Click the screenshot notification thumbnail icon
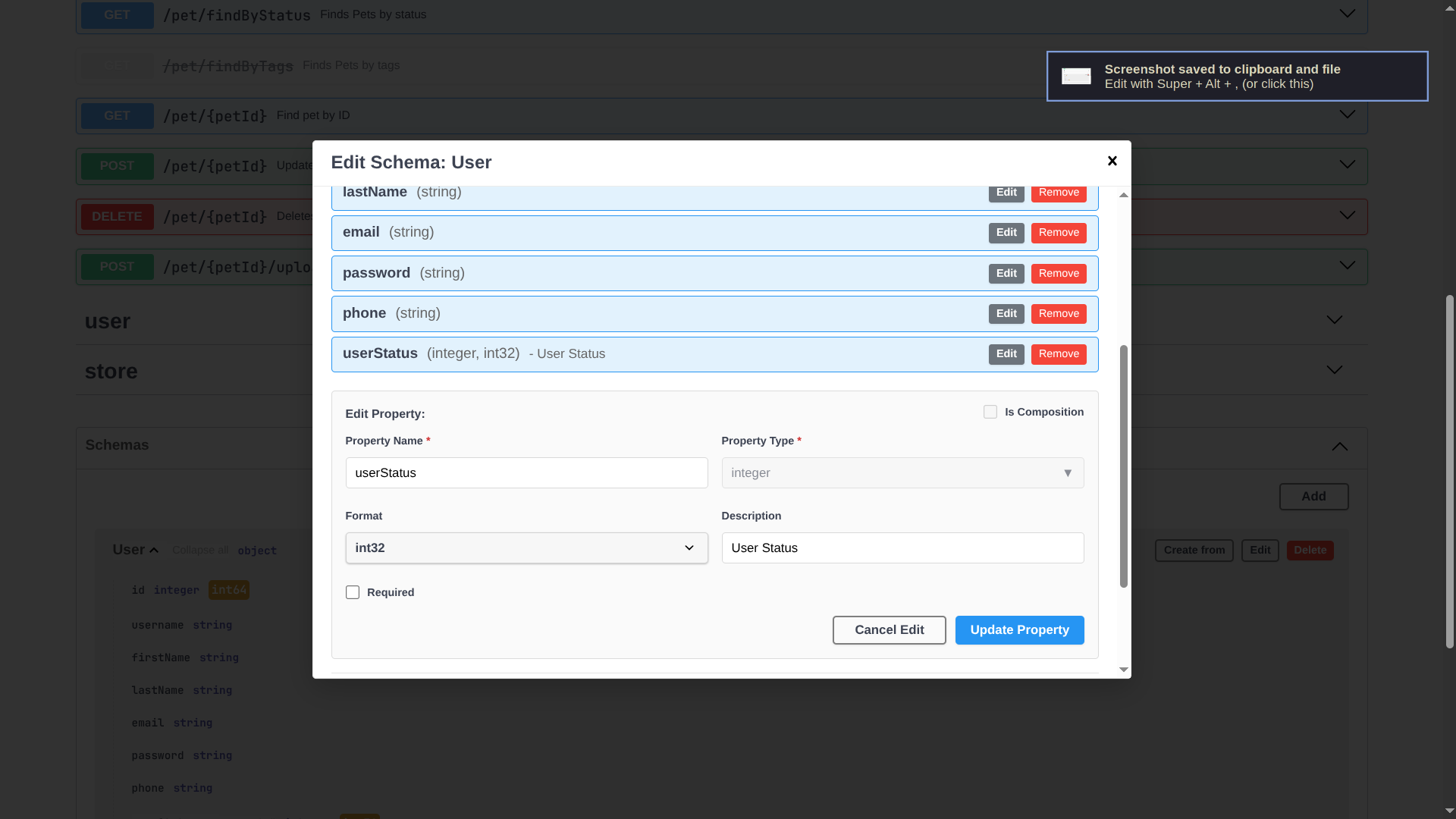The width and height of the screenshot is (1456, 819). [1076, 76]
